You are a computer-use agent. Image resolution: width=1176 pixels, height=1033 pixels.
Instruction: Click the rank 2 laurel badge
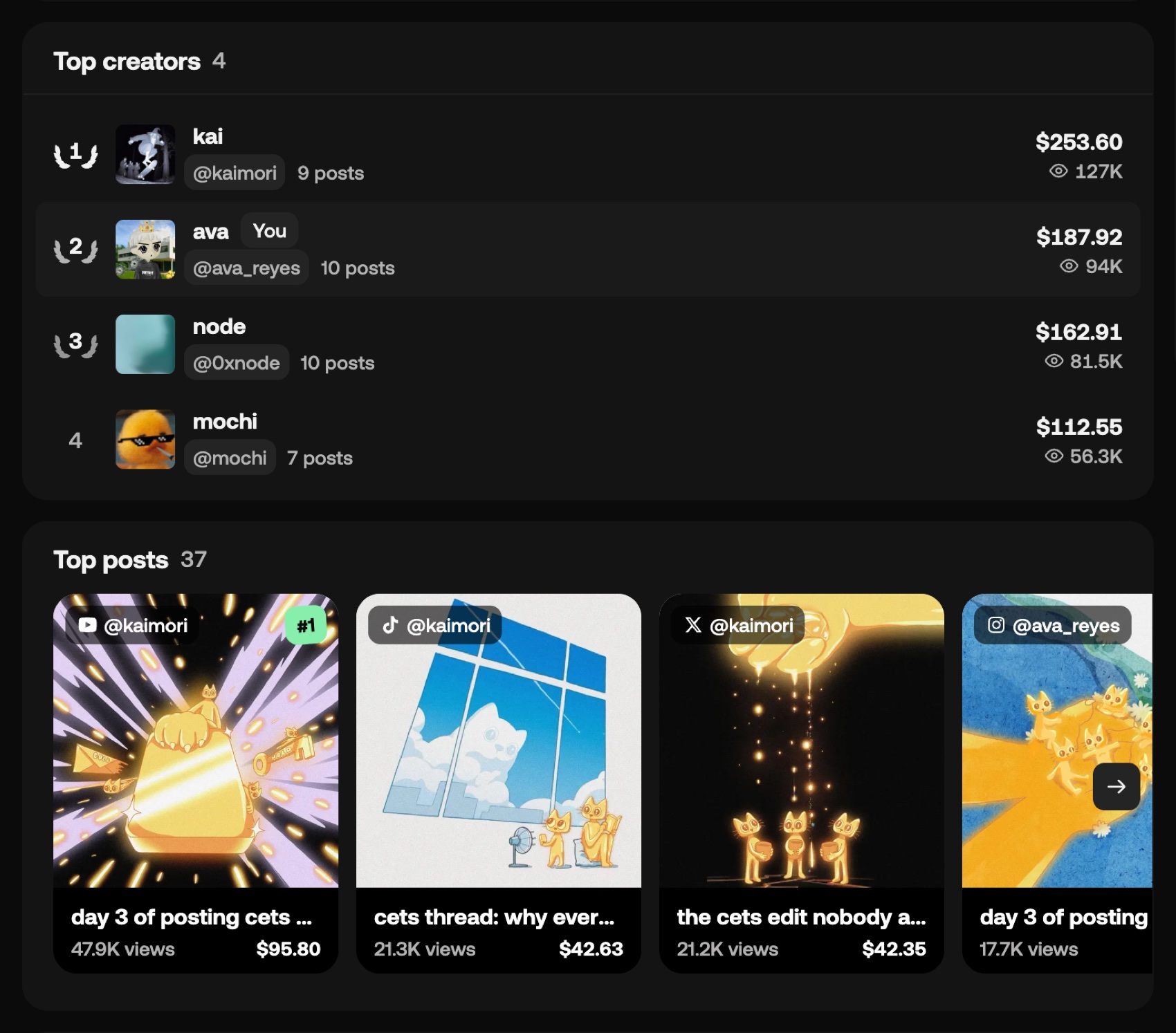tap(75, 249)
